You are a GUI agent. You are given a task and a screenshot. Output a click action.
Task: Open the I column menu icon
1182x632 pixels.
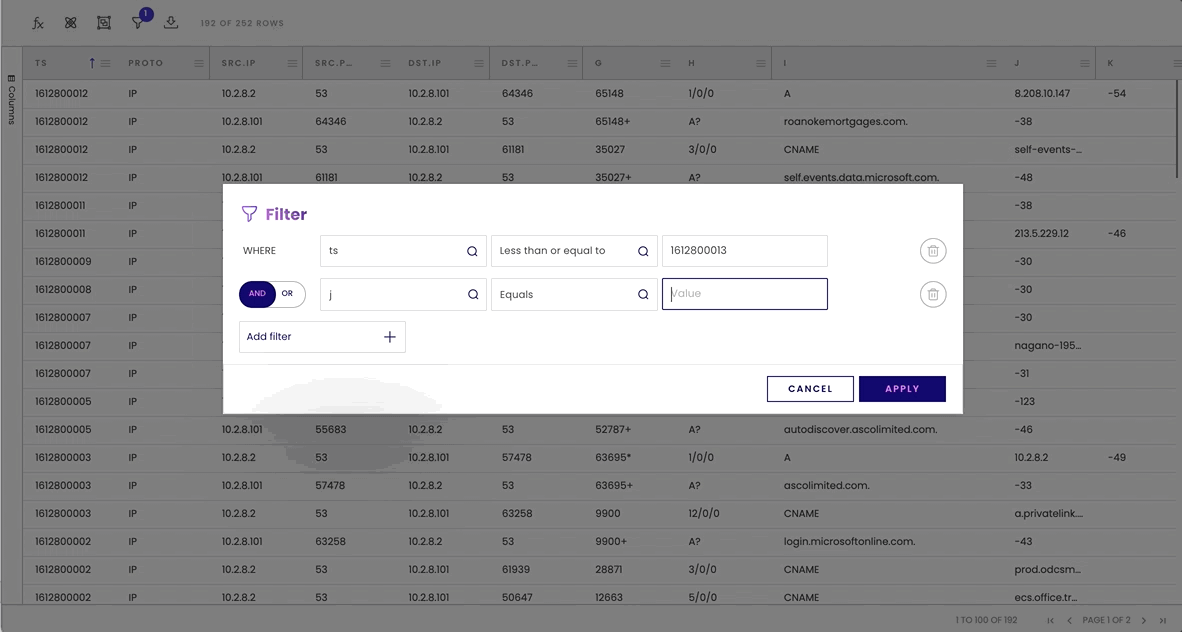[991, 63]
